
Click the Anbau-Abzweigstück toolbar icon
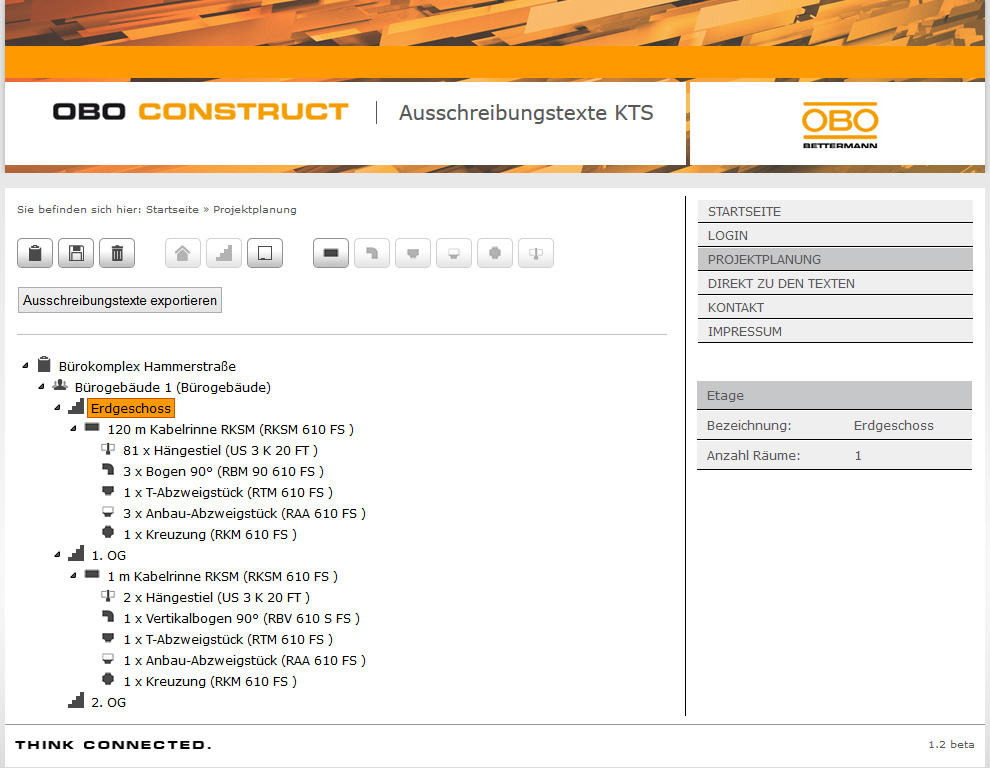pos(454,253)
